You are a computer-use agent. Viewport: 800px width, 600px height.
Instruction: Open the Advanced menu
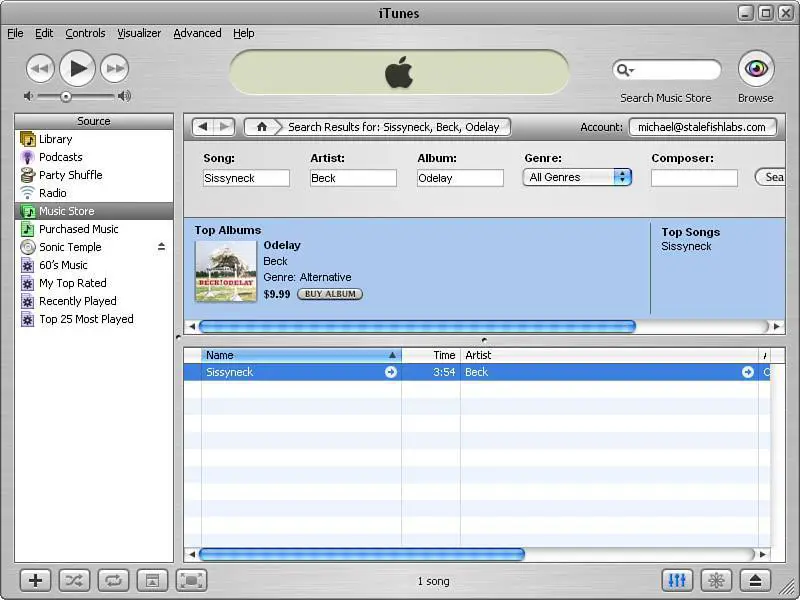click(x=197, y=33)
